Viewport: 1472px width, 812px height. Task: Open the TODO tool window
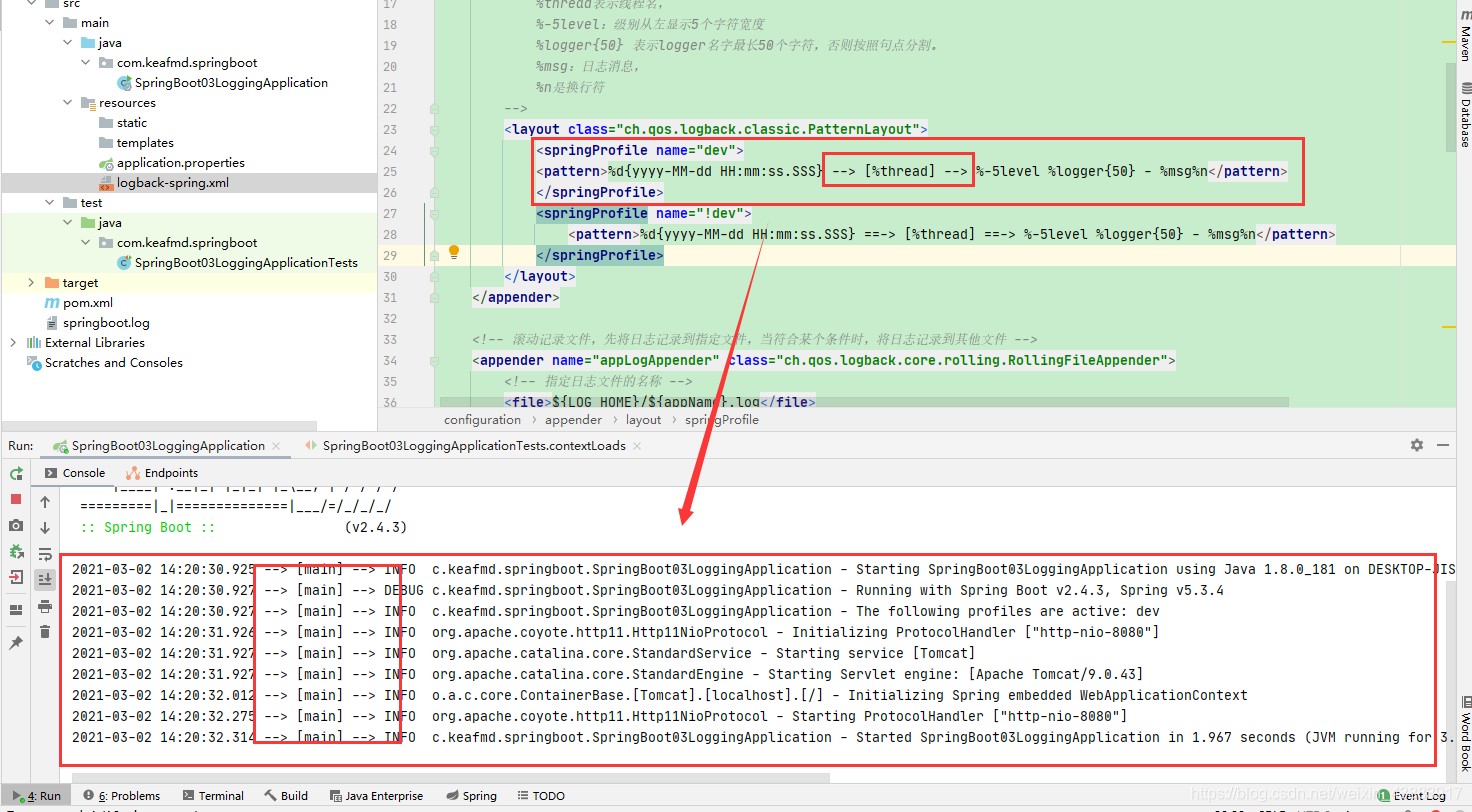click(x=541, y=796)
